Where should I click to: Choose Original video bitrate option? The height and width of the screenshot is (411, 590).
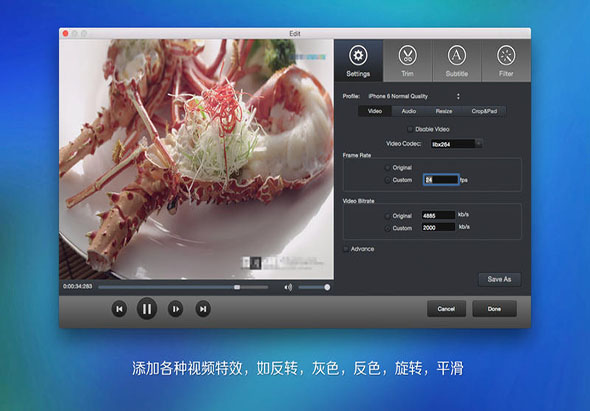(387, 216)
